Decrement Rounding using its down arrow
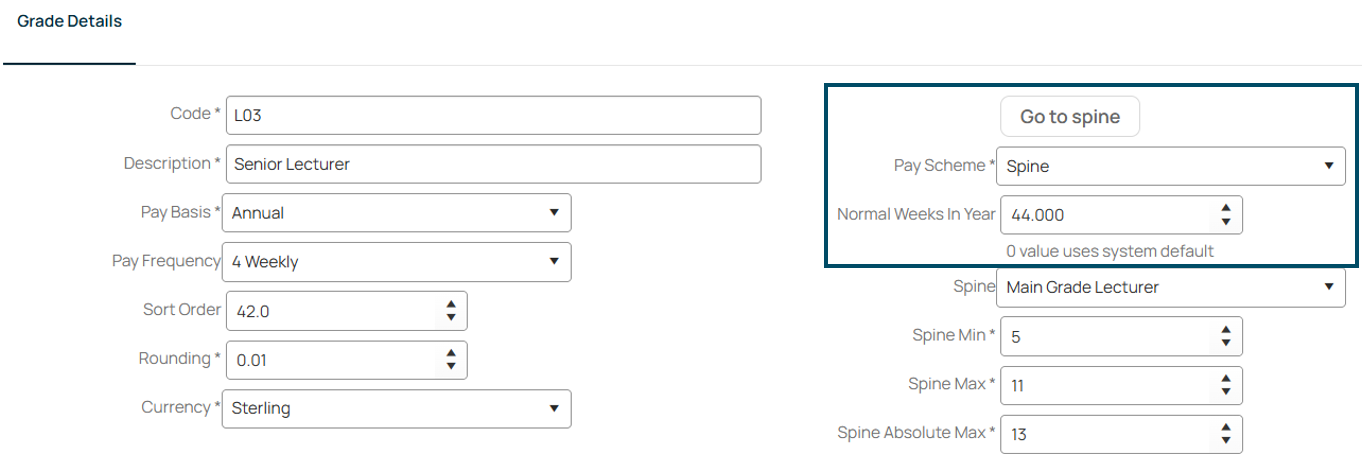This screenshot has height=462, width=1367. coord(451,367)
